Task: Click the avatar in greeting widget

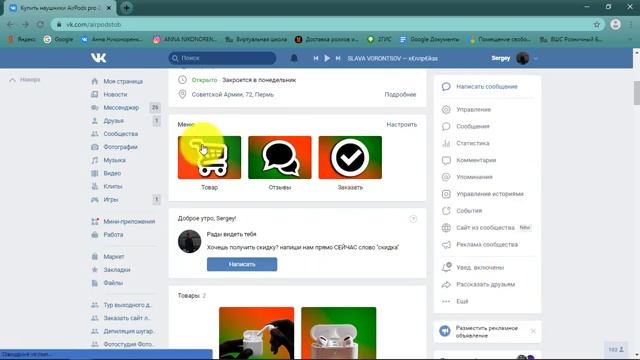Action: pos(189,241)
